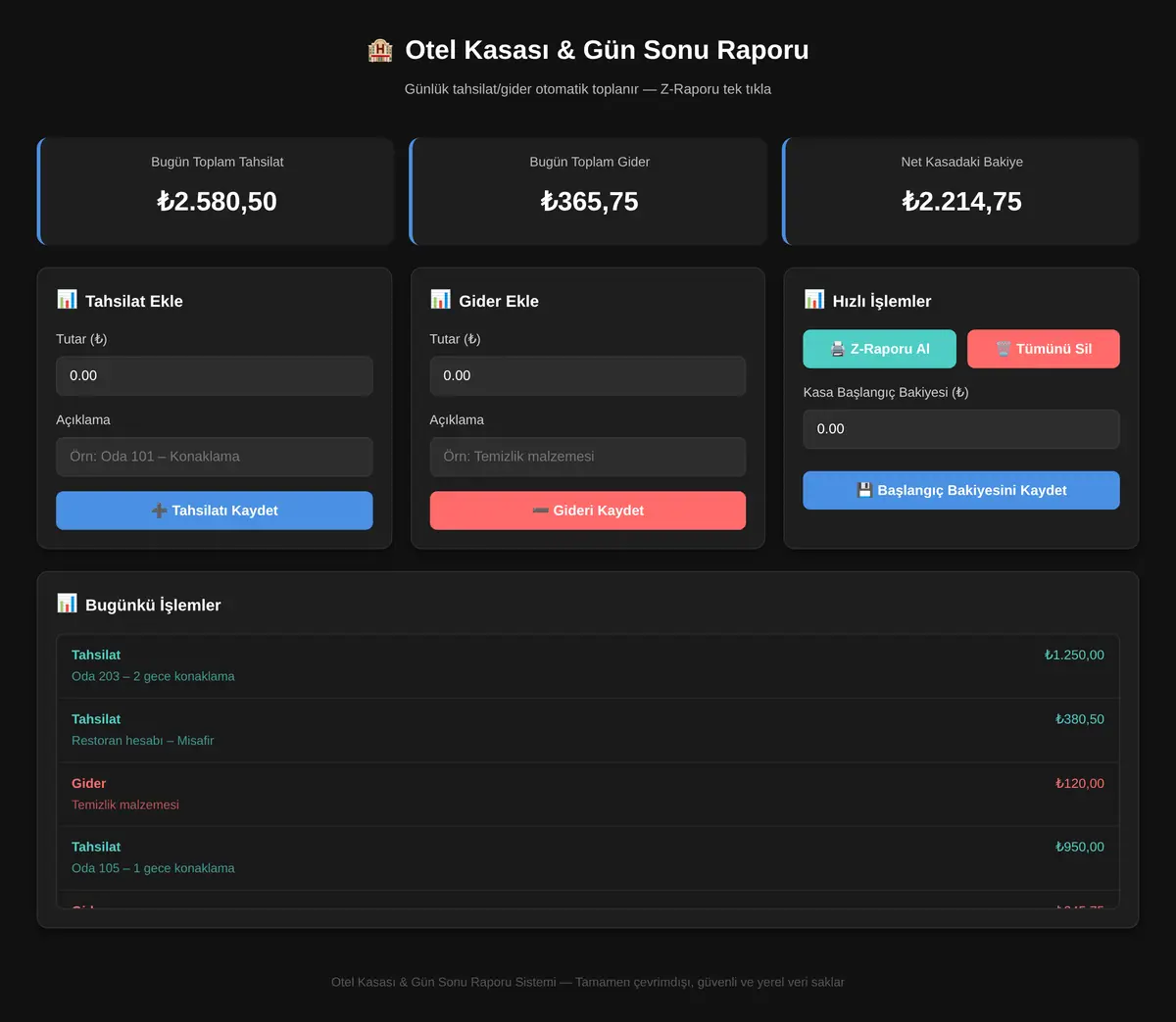1176x1022 pixels.
Task: Select the 'Bugün Toplam Tahsilat' card label
Action: [218, 162]
